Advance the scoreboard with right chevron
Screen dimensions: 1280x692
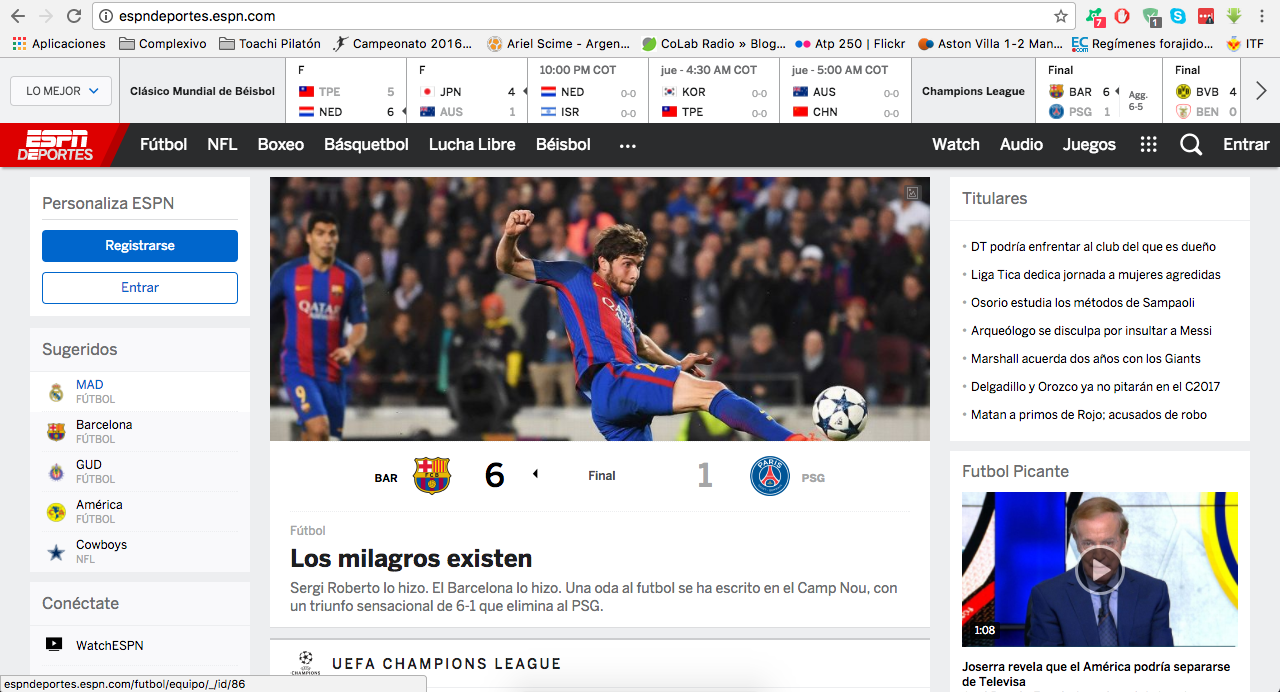tap(1261, 91)
